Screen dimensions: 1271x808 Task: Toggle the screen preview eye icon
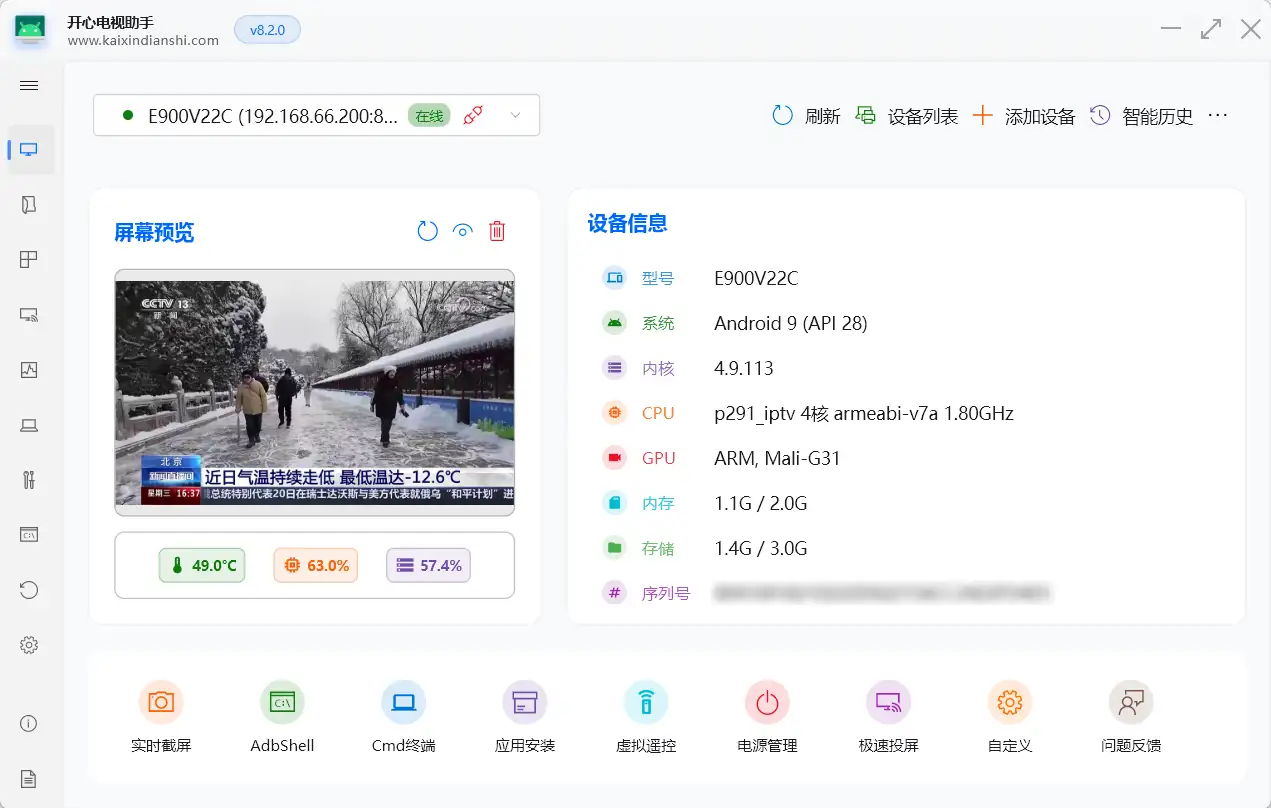[462, 232]
